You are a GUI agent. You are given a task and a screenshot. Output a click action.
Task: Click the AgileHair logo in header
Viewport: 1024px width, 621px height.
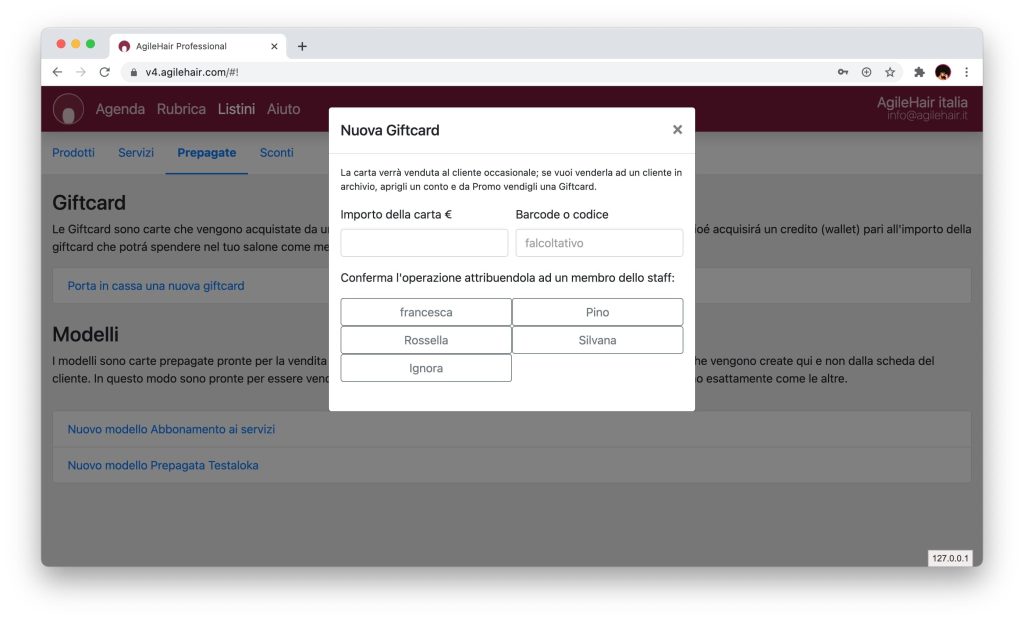point(68,109)
